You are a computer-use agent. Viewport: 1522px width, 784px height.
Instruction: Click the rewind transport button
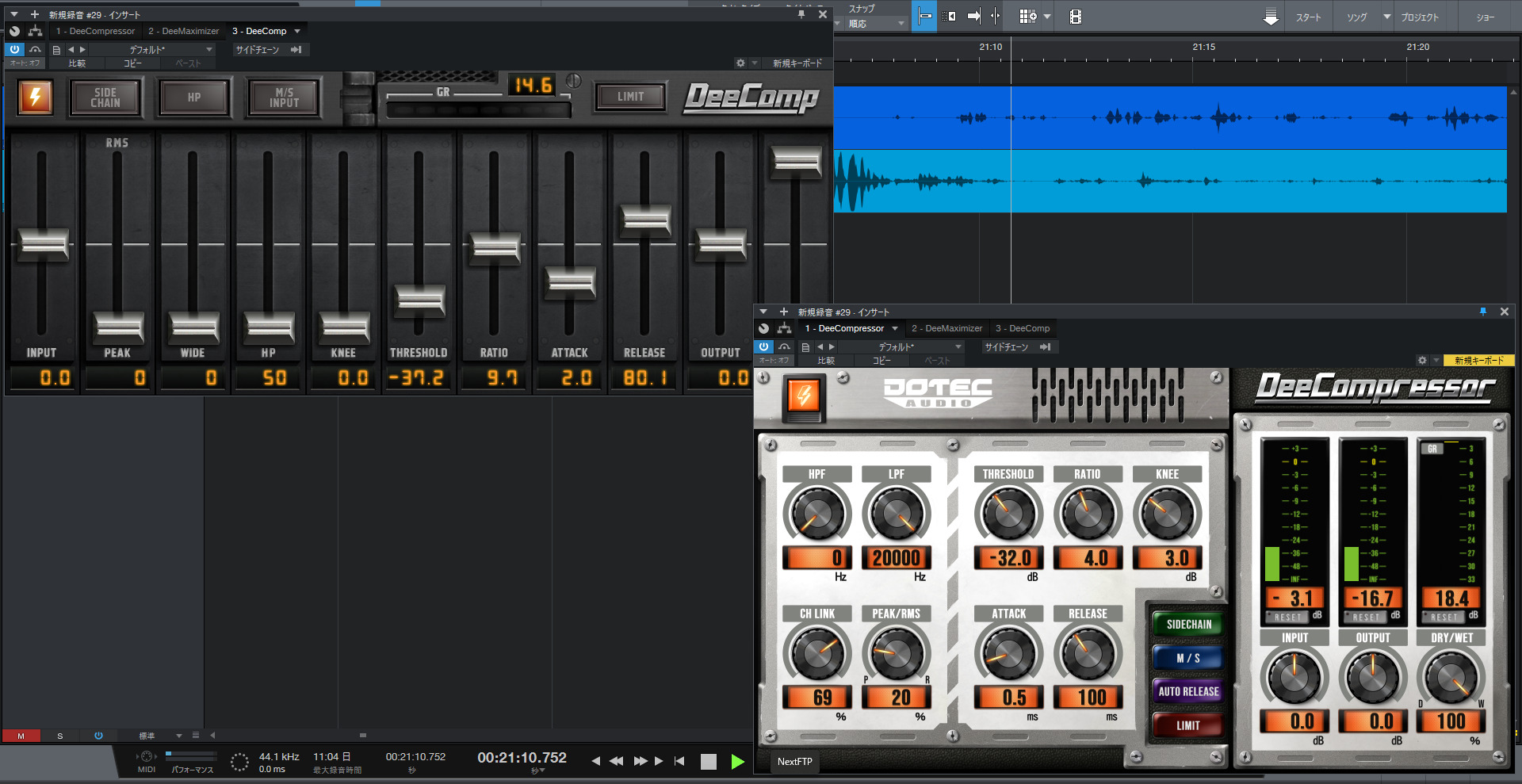[x=616, y=761]
